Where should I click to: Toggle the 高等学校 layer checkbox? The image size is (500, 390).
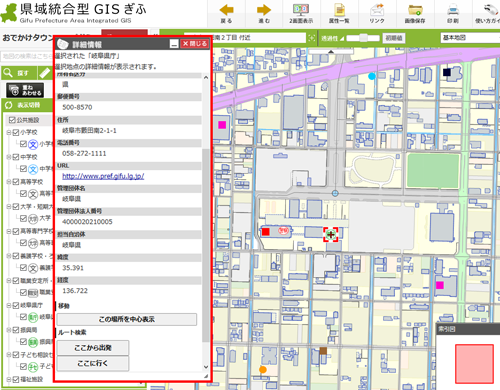click(16, 182)
